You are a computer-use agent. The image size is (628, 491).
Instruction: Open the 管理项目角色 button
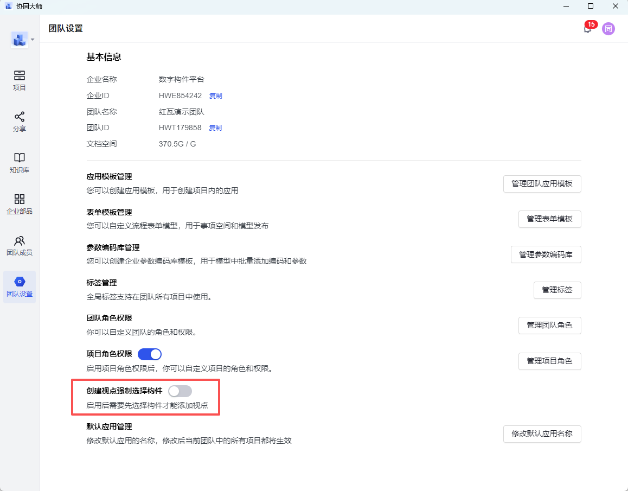(549, 360)
